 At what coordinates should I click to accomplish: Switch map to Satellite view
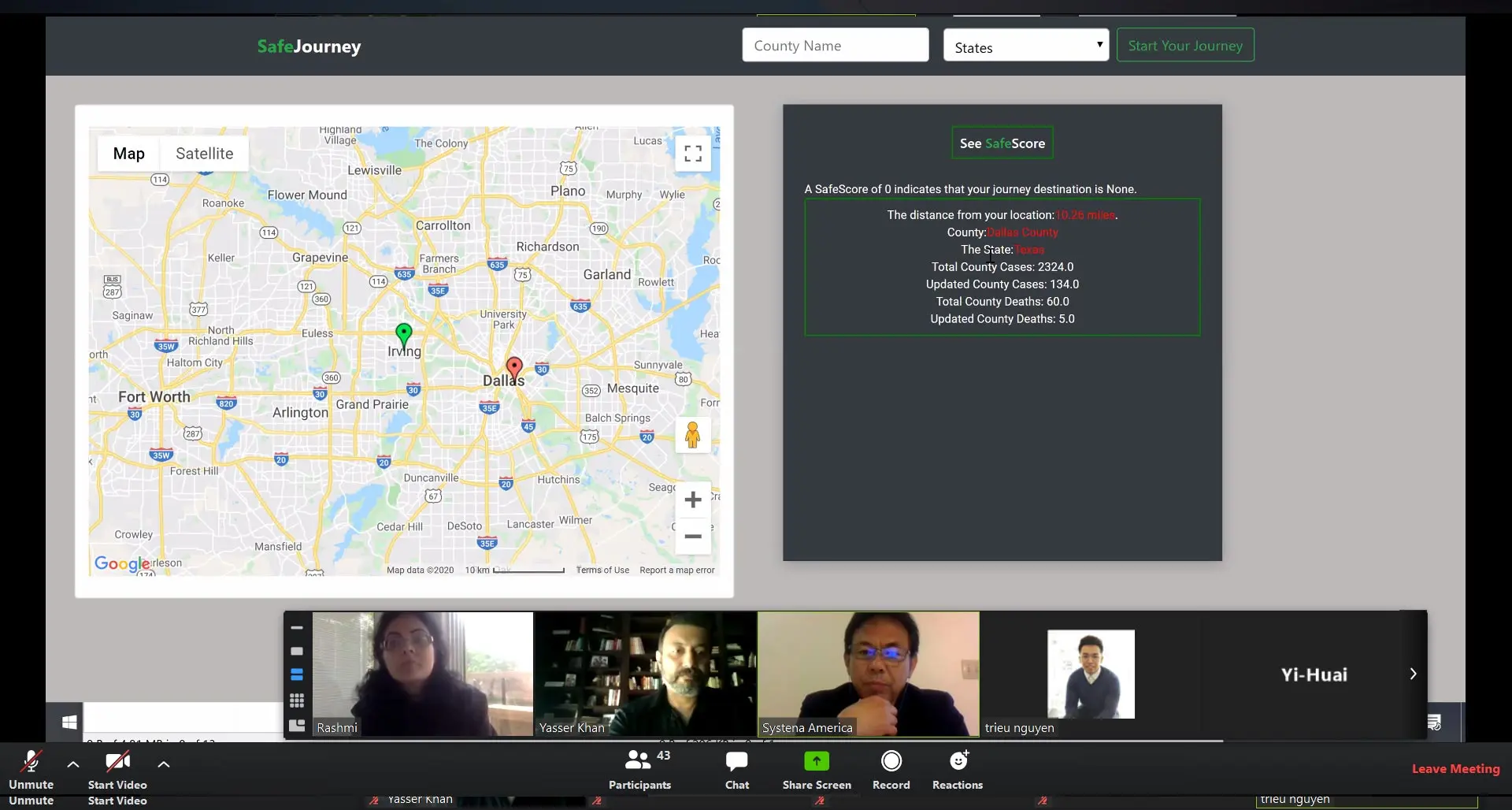tap(204, 154)
